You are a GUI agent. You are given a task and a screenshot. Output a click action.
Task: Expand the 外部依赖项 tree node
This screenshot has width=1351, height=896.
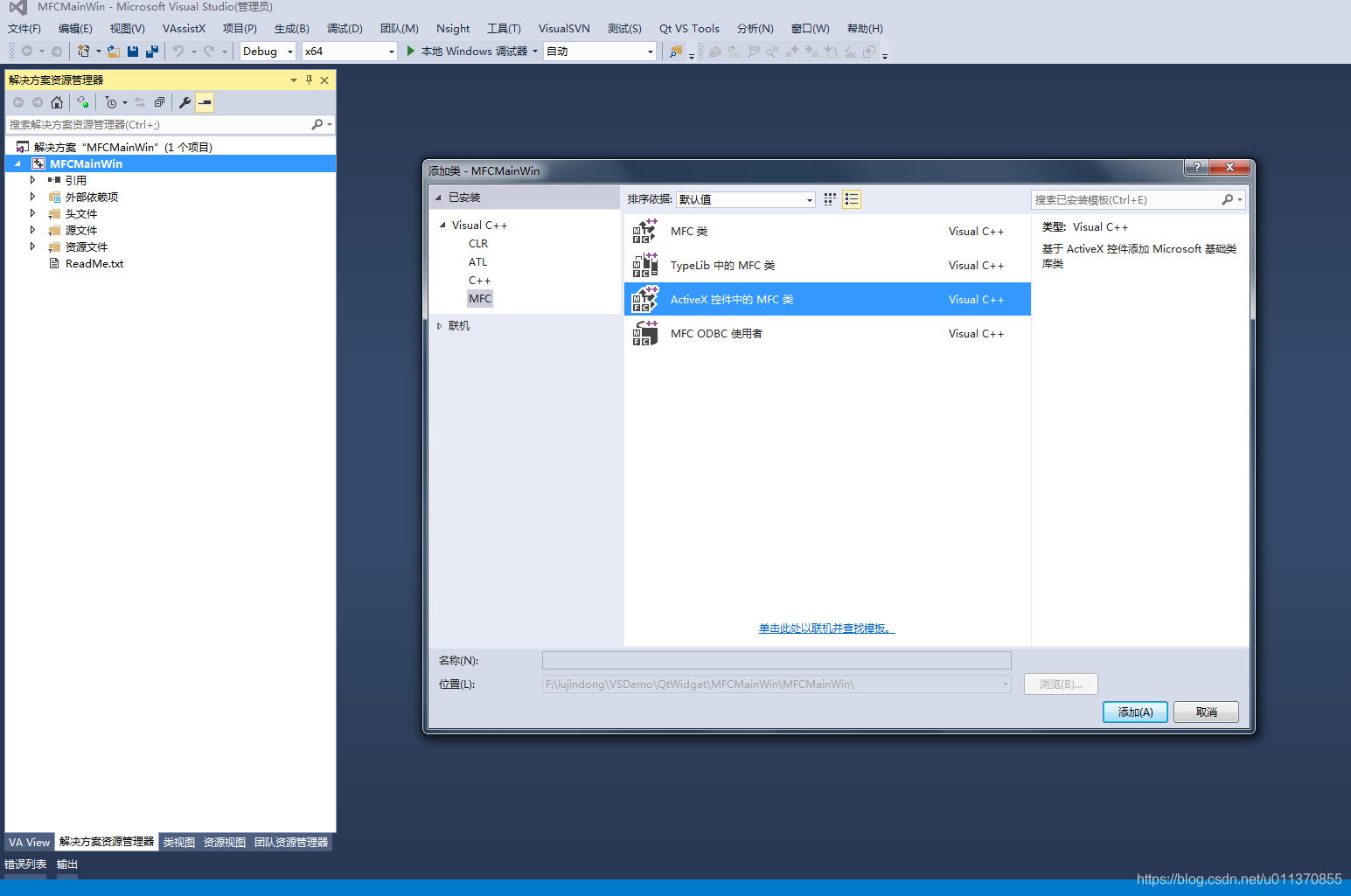33,197
